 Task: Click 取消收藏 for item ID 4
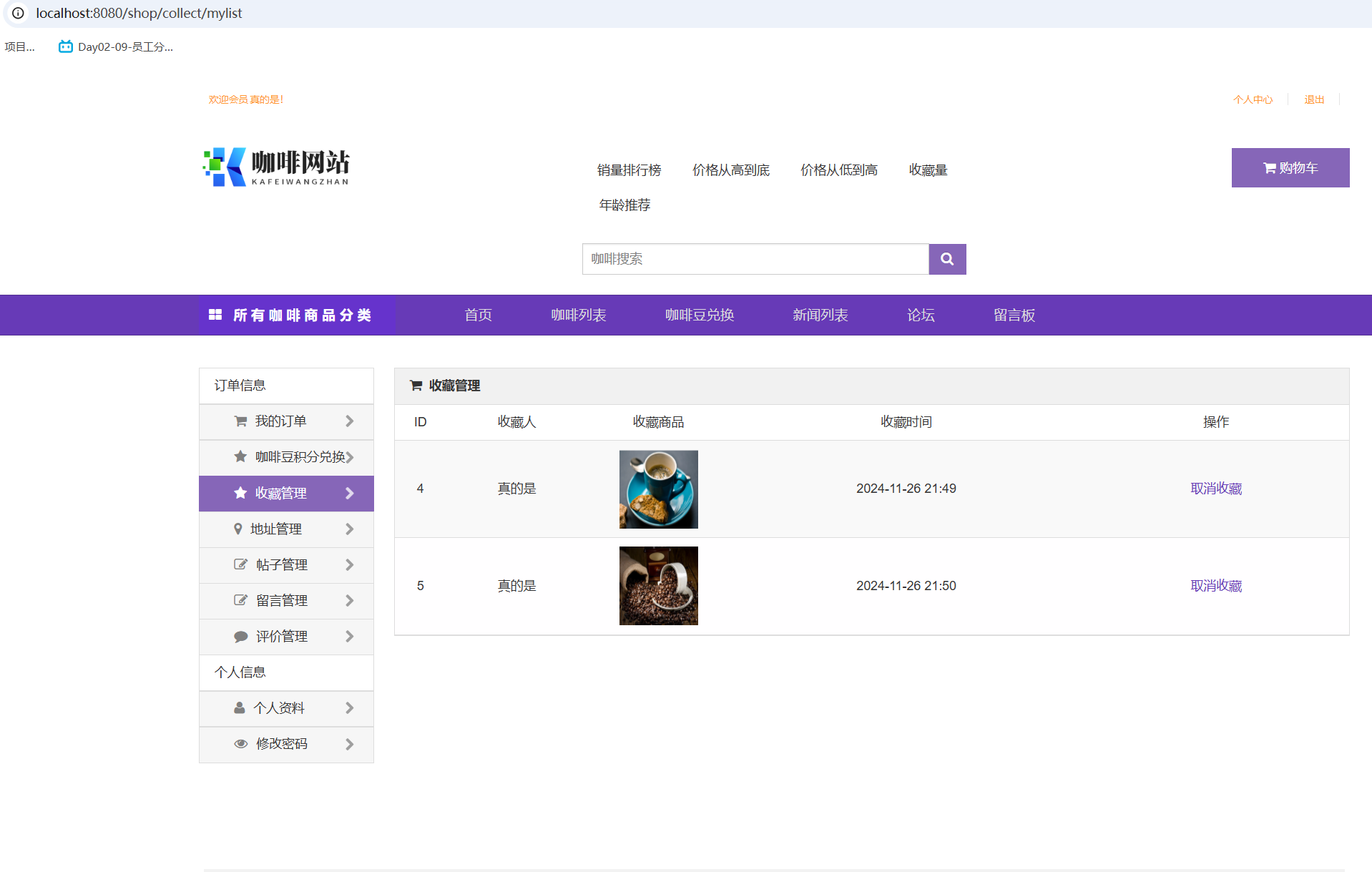pyautogui.click(x=1215, y=489)
